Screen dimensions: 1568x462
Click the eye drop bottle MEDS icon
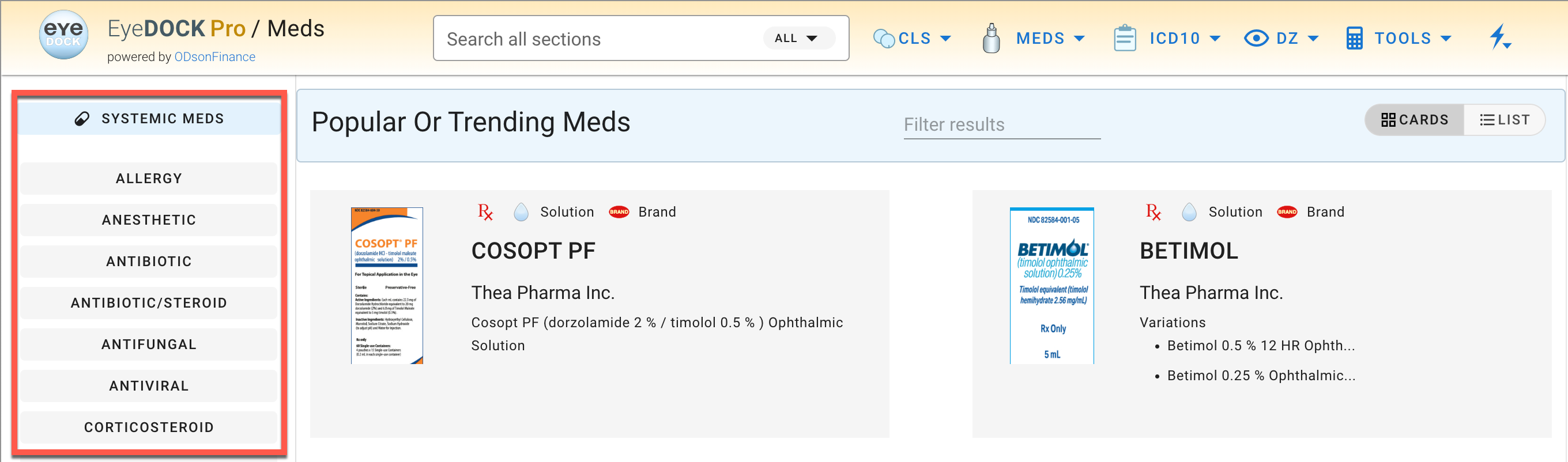(991, 38)
